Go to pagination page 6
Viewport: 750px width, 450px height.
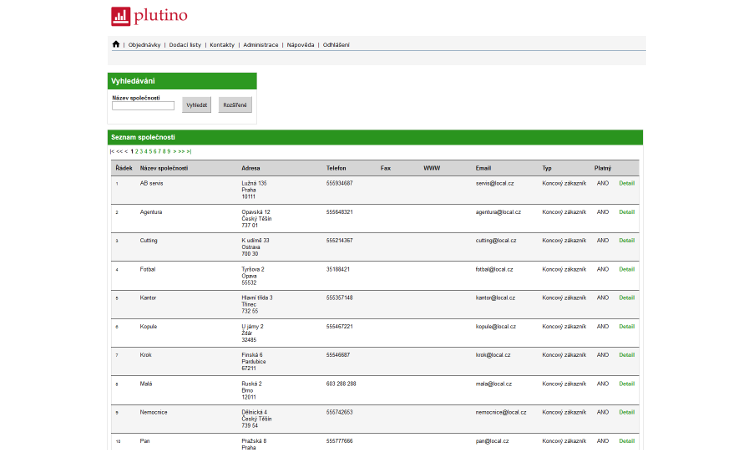pos(155,151)
